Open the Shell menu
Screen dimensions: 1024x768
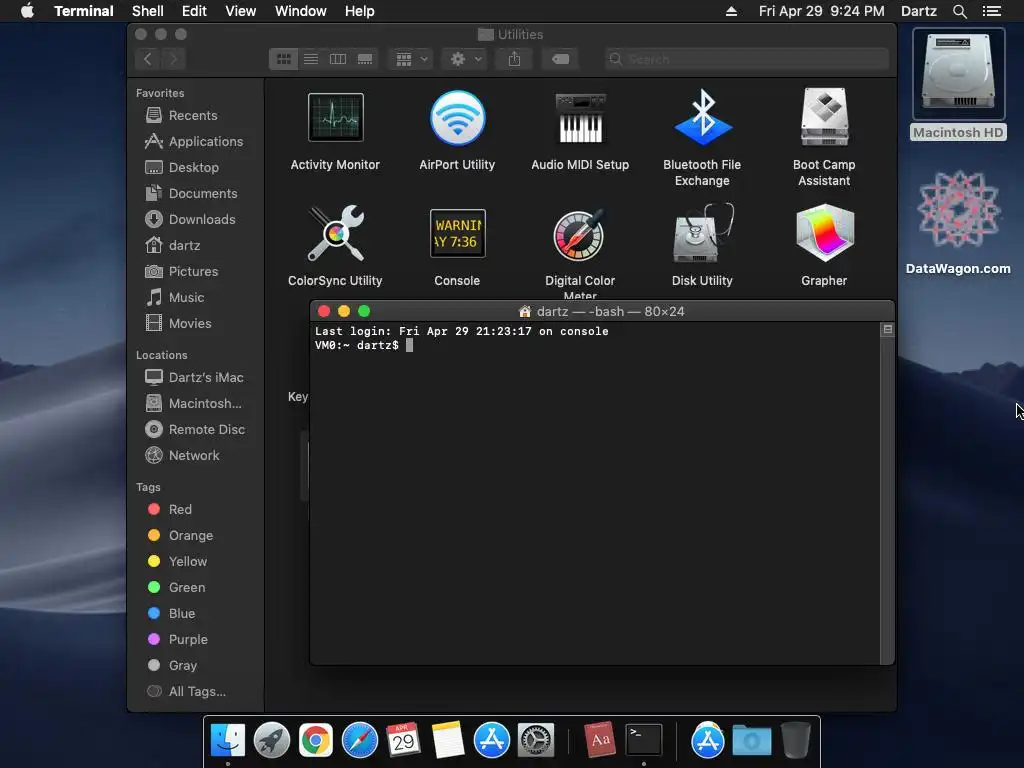tap(148, 11)
